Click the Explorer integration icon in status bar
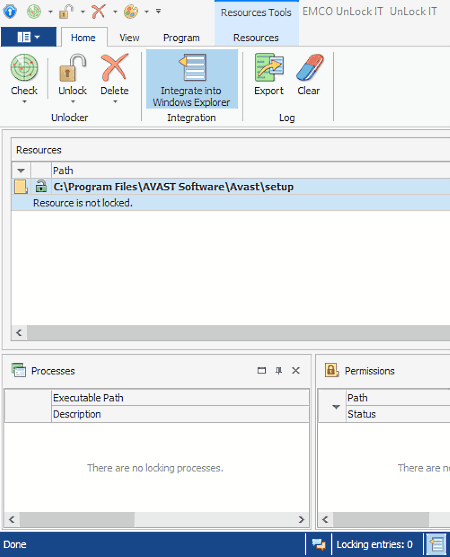Viewport: 450px width, 557px height. pos(437,544)
